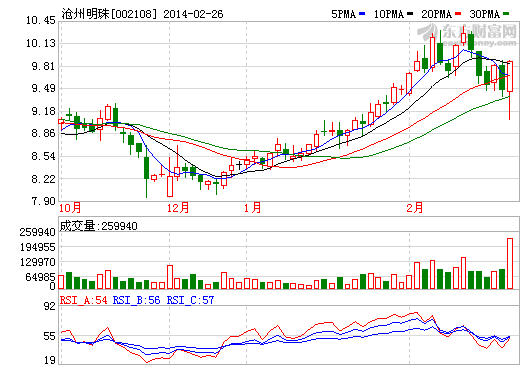Click the 成交量:259940 volume header
The image size is (520, 365).
point(98,226)
